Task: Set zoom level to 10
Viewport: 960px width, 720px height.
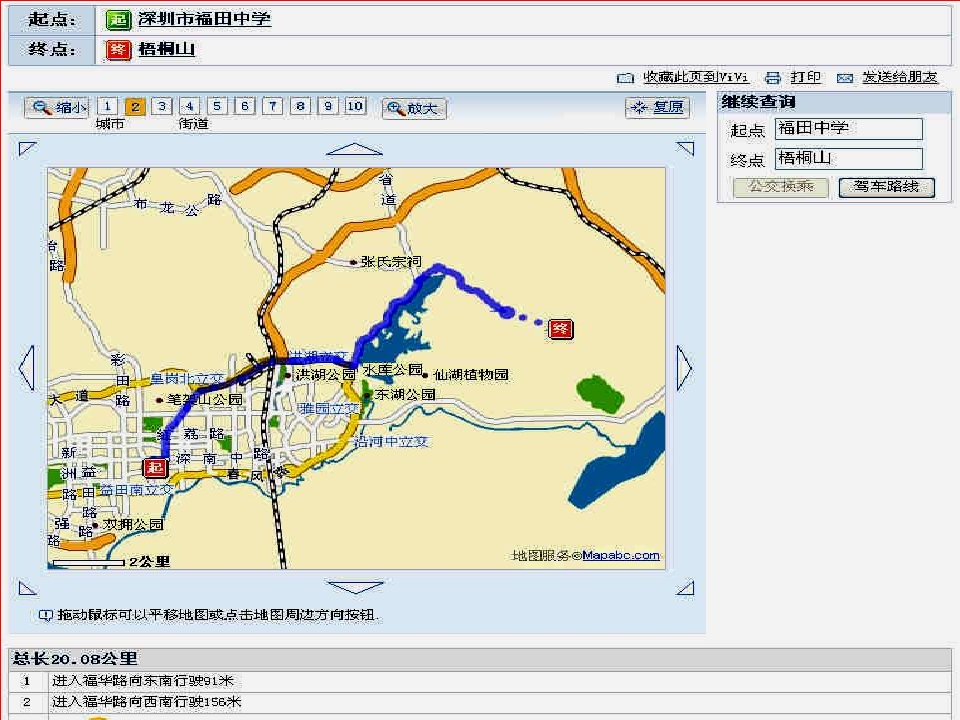Action: [x=355, y=106]
